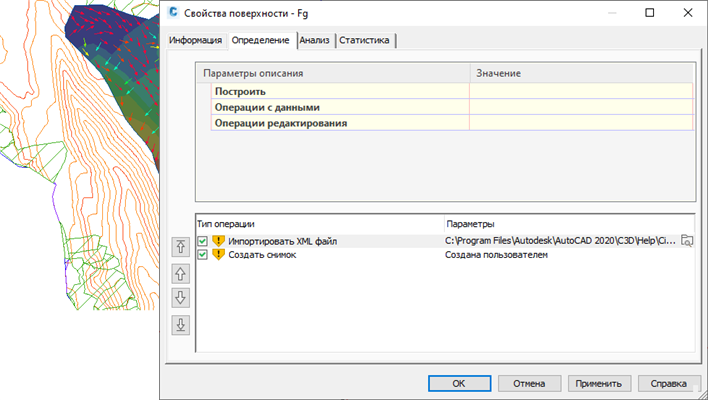Switch to the Информация tab
This screenshot has height=400, width=708.
196,40
